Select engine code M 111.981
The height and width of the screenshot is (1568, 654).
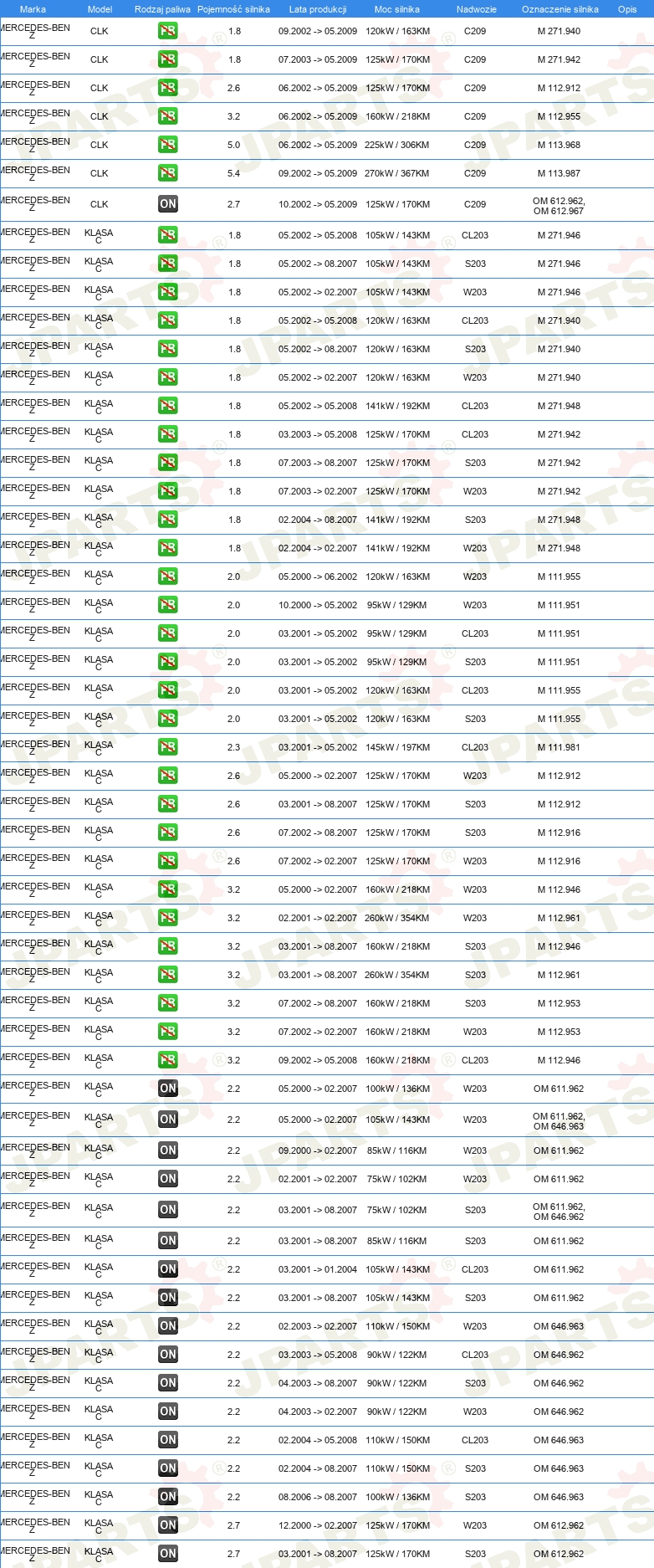point(559,747)
